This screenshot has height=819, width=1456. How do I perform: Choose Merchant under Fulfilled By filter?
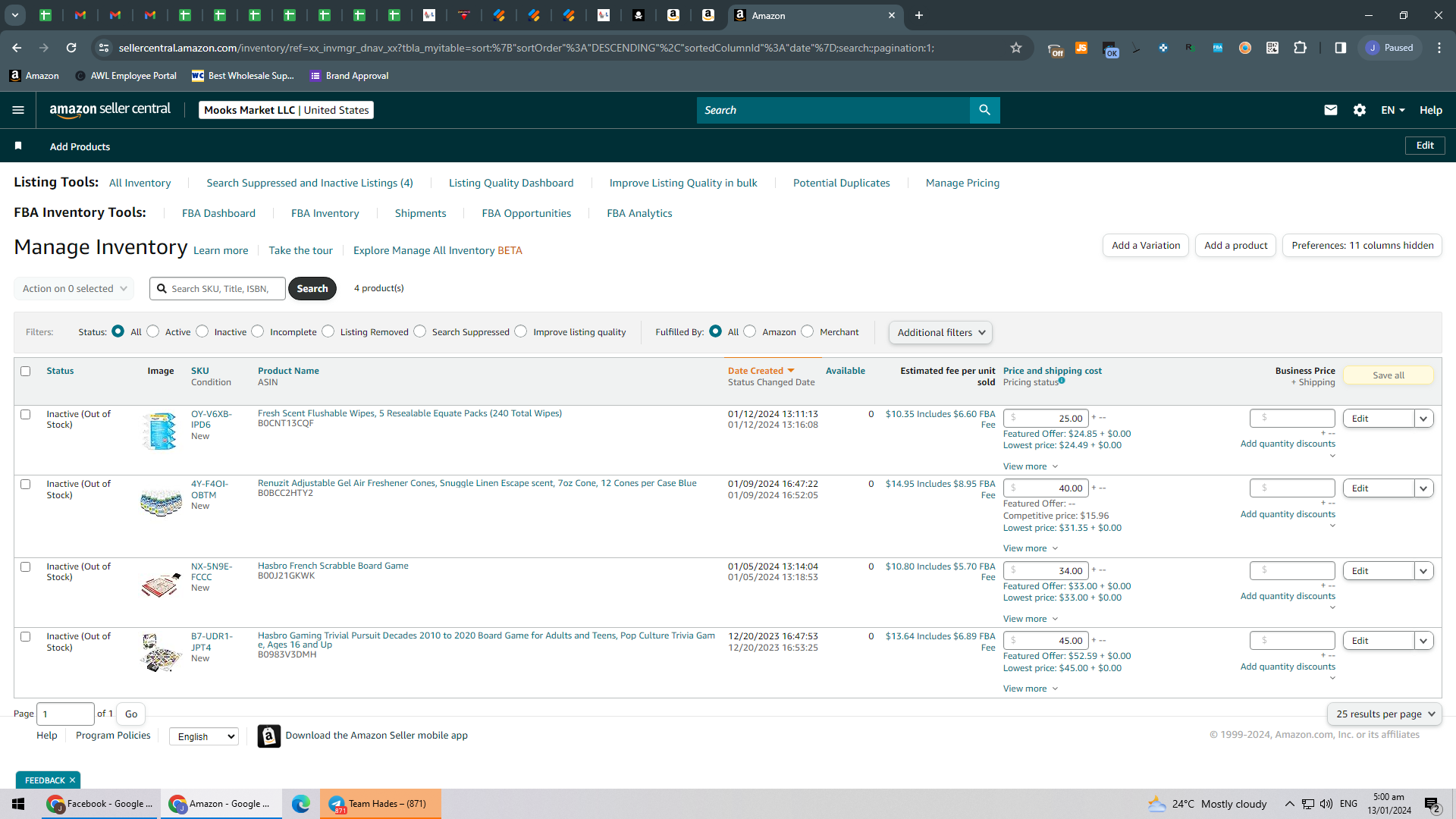tap(808, 331)
